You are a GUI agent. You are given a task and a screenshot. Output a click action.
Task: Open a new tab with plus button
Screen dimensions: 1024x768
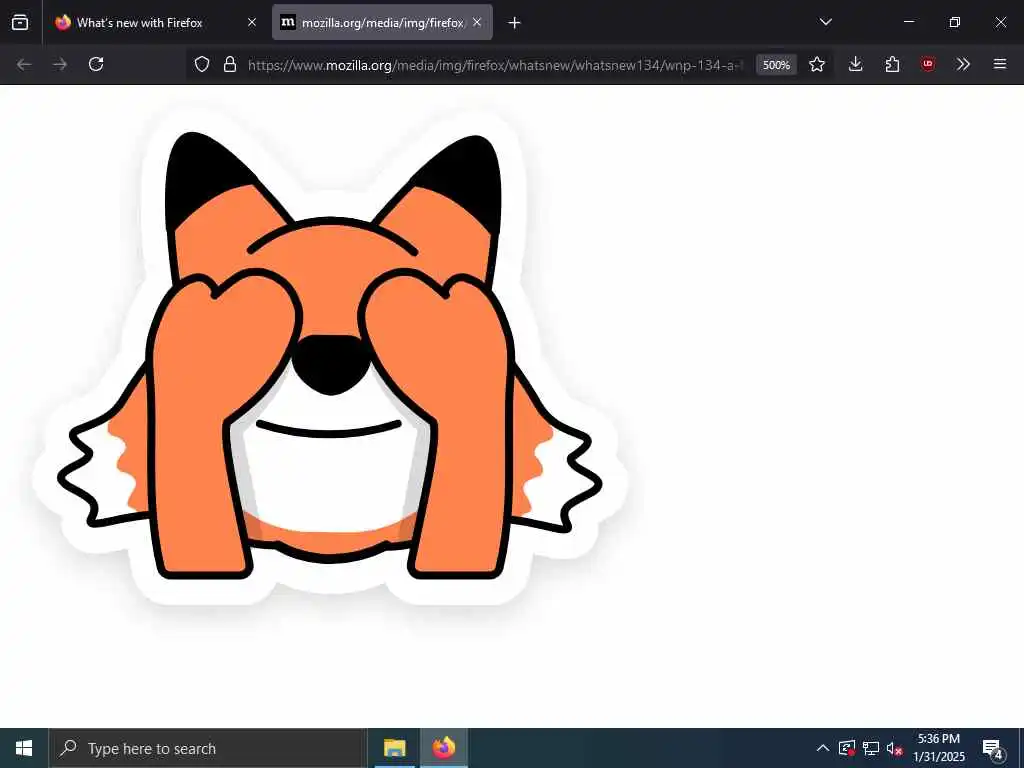515,23
